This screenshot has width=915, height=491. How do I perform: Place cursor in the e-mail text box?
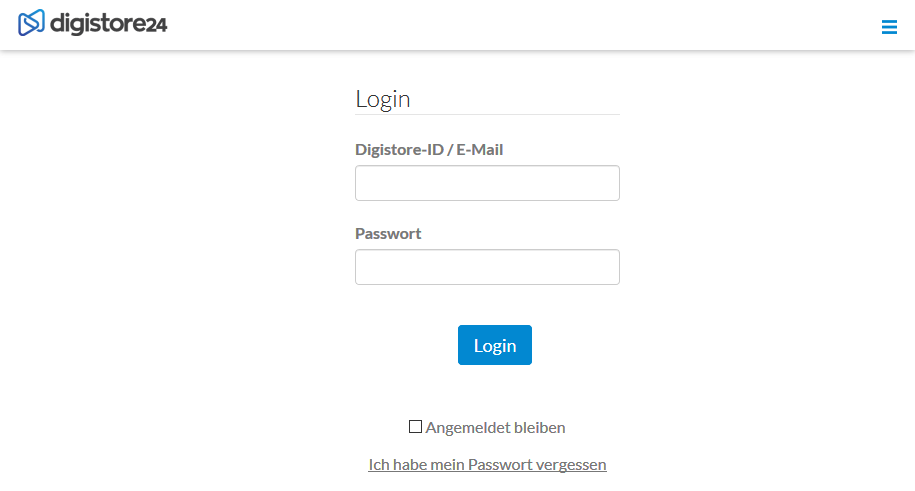[x=487, y=183]
